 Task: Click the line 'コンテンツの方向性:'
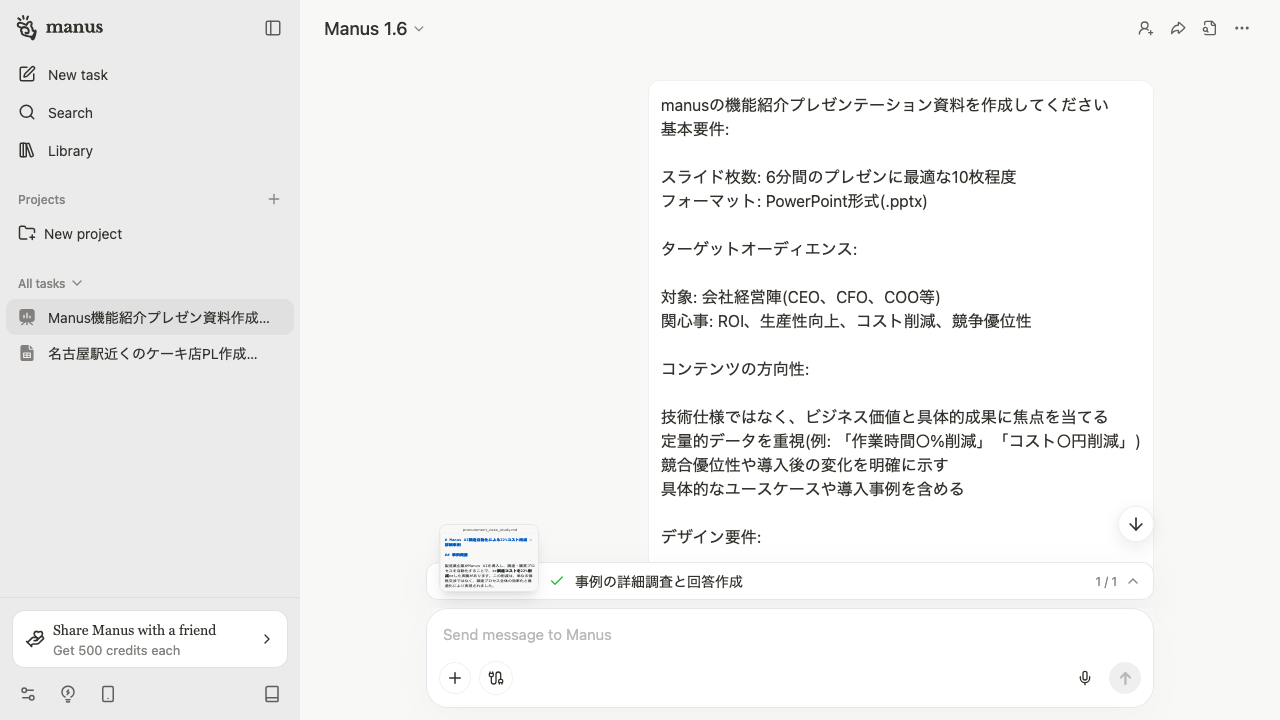coord(735,369)
